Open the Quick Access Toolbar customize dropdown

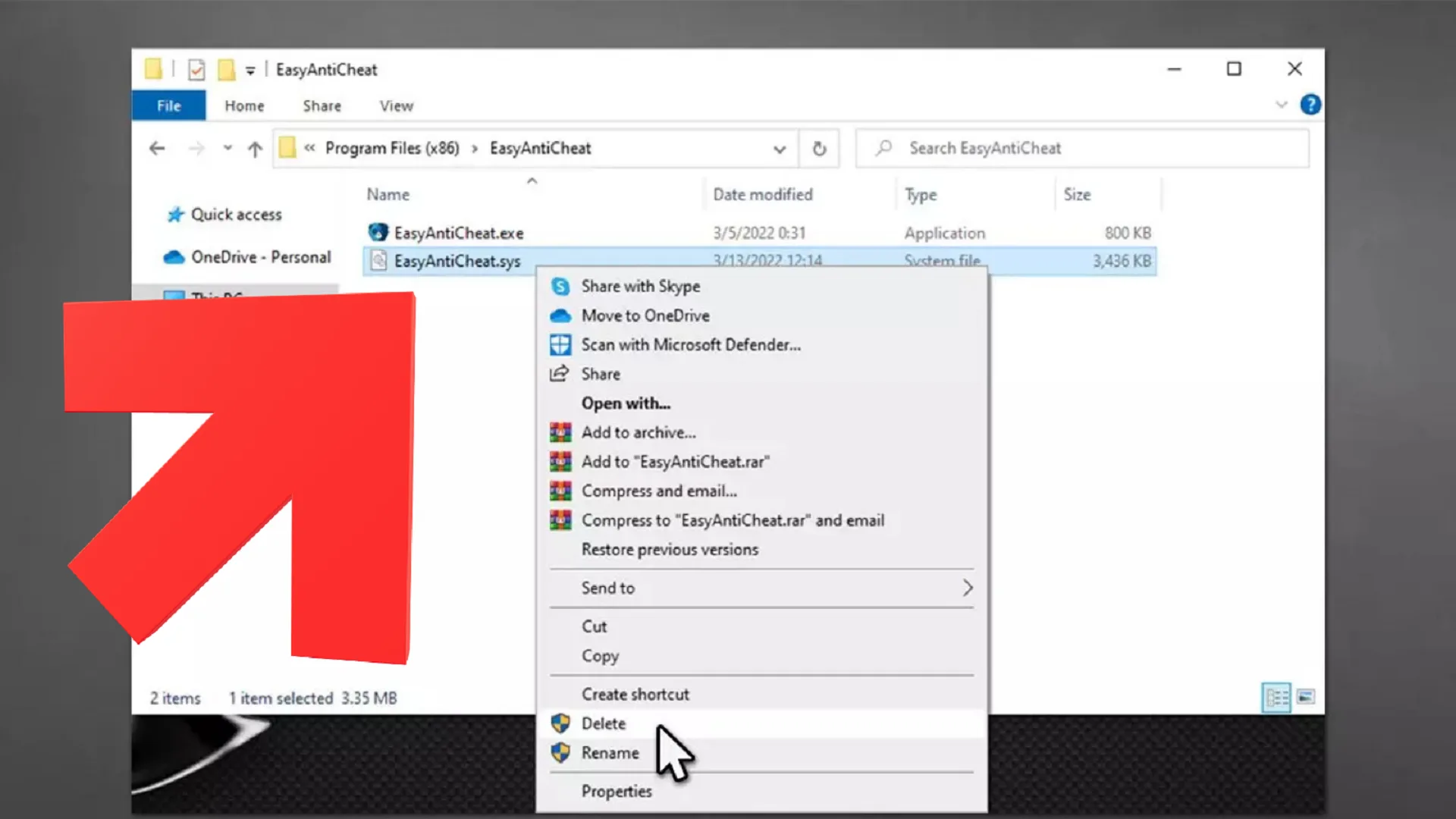pyautogui.click(x=249, y=70)
